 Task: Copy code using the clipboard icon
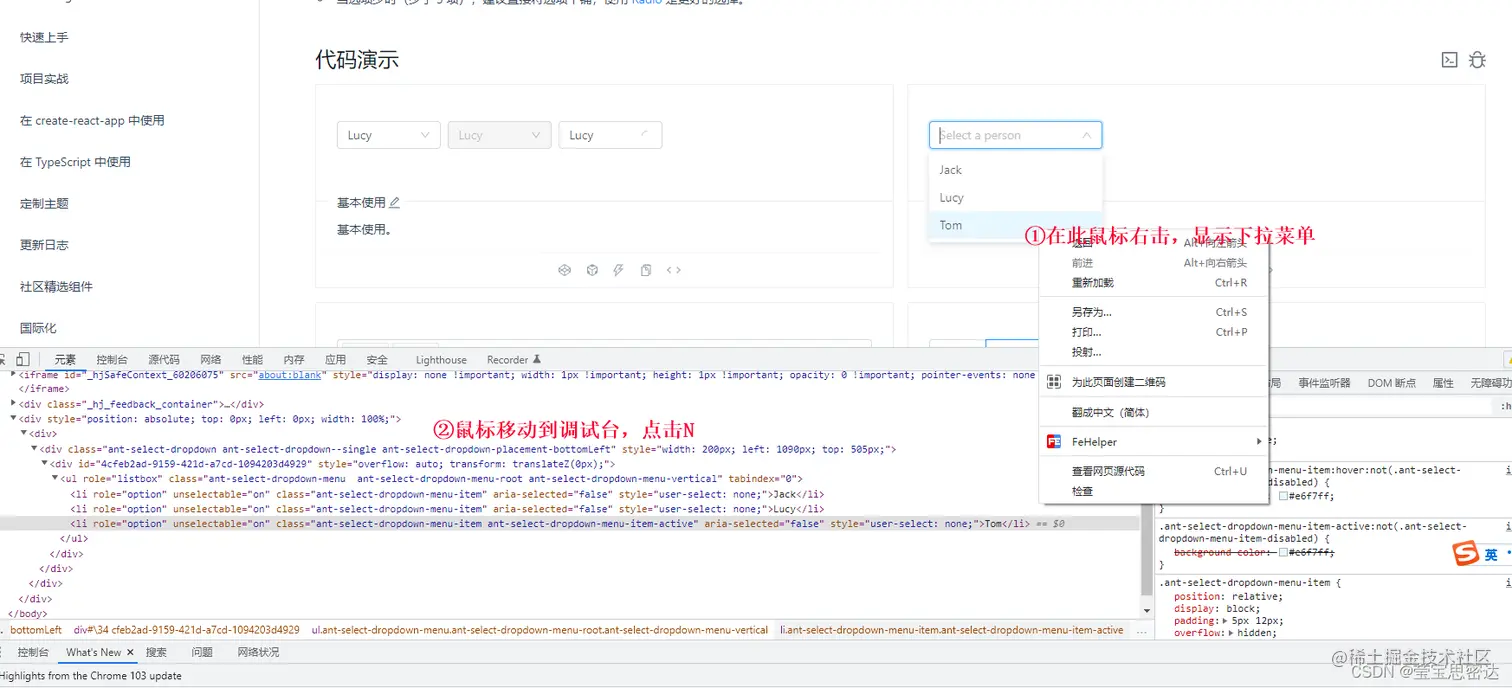point(646,270)
